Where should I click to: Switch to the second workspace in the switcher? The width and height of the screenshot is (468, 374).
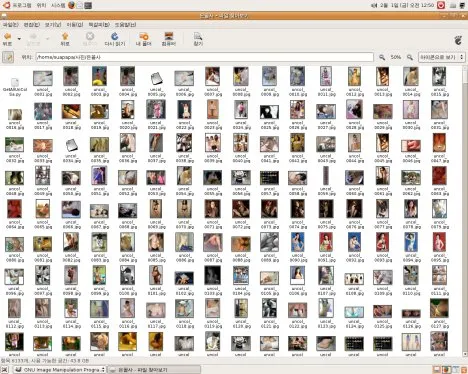coord(446,369)
